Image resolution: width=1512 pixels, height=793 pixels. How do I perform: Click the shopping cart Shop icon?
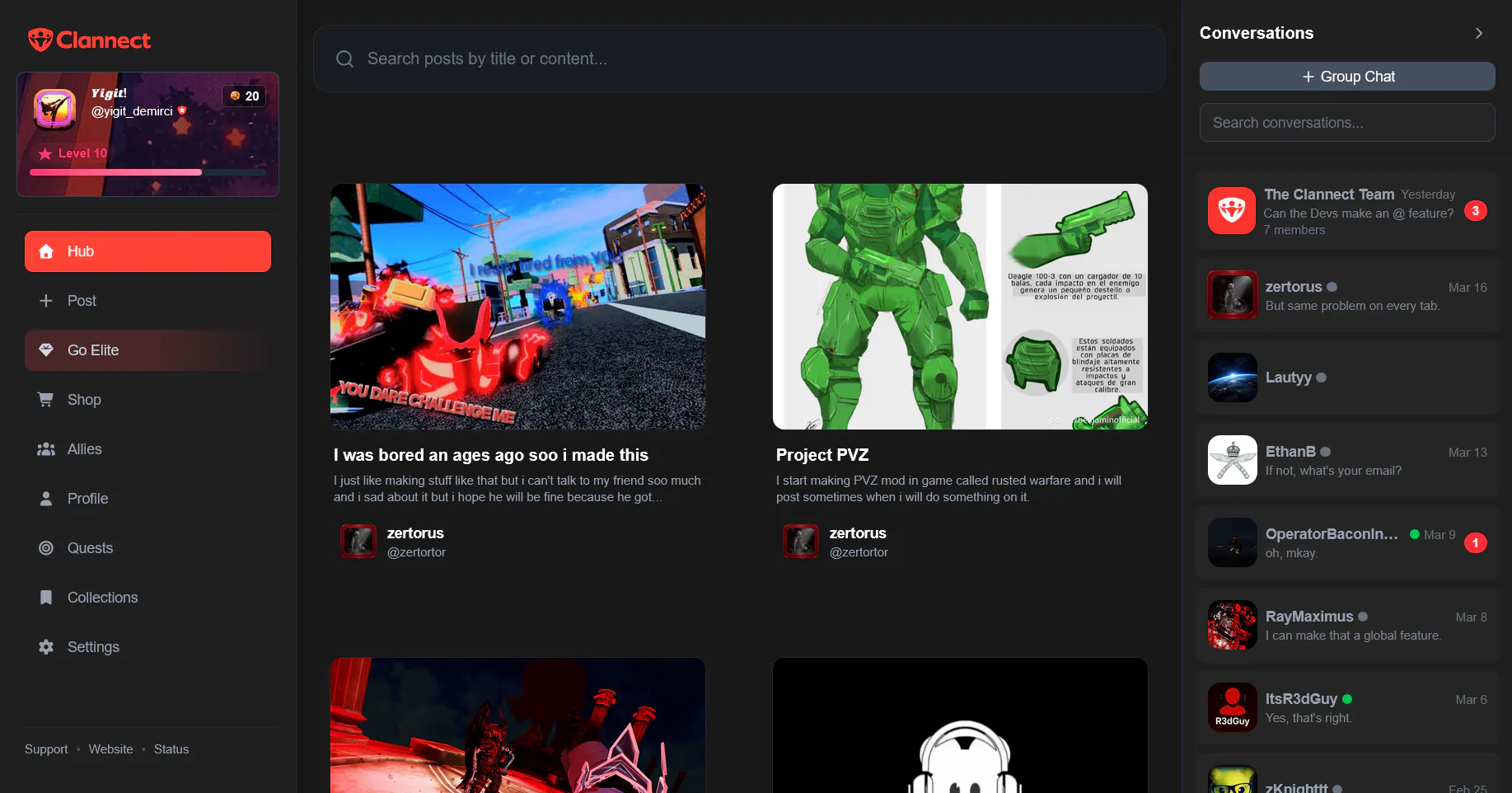[46, 400]
